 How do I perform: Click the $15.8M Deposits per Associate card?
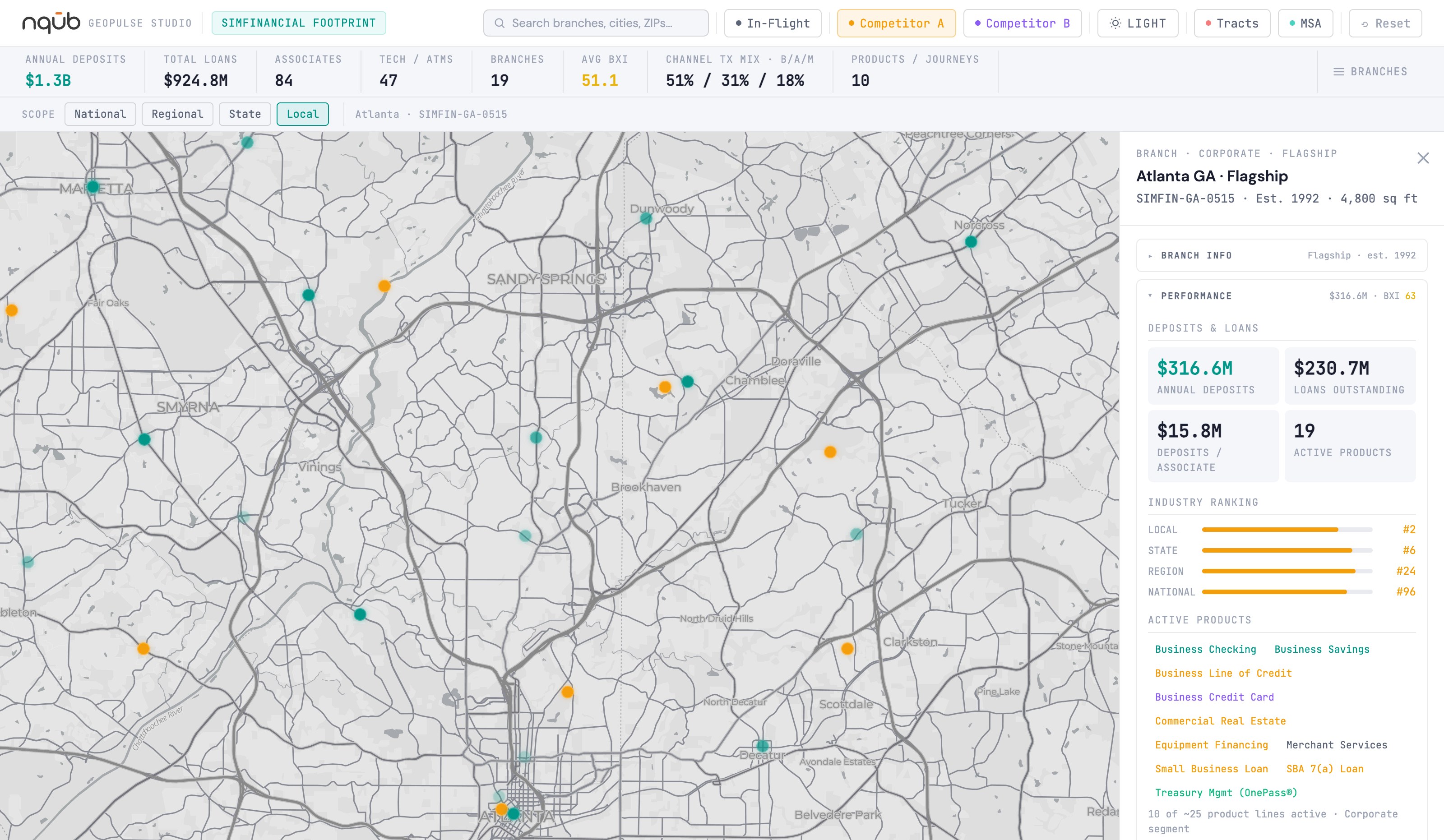(x=1213, y=446)
